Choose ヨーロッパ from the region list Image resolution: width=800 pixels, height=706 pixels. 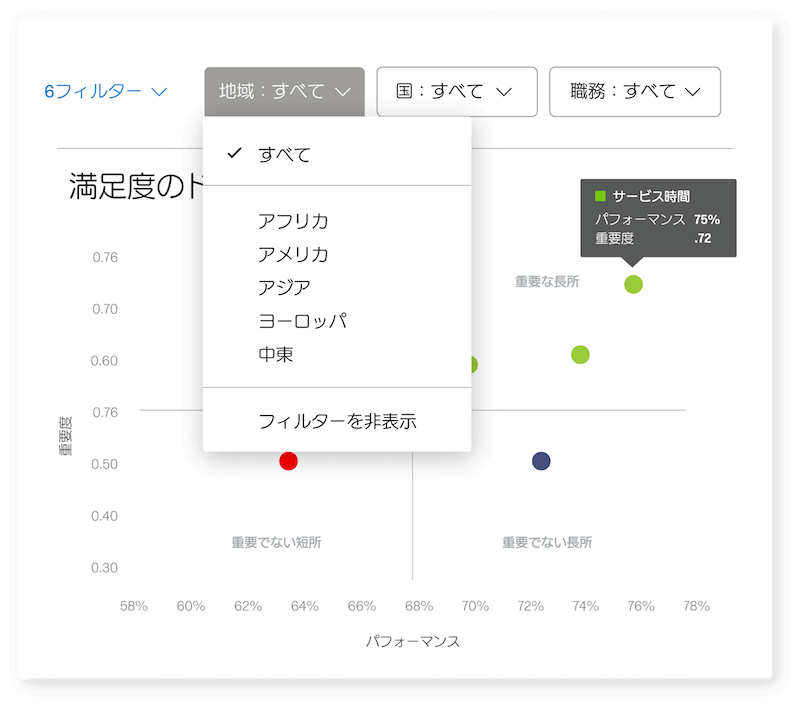(303, 321)
